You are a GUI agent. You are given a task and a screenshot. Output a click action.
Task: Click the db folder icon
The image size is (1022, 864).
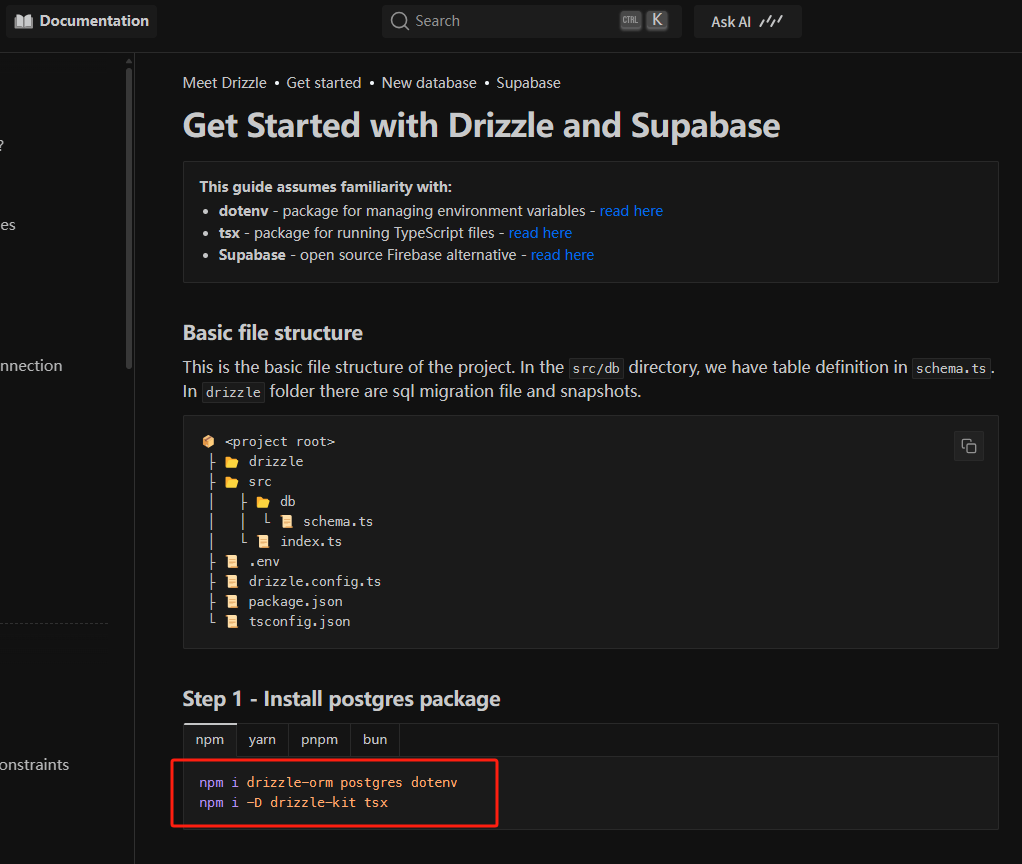click(263, 502)
